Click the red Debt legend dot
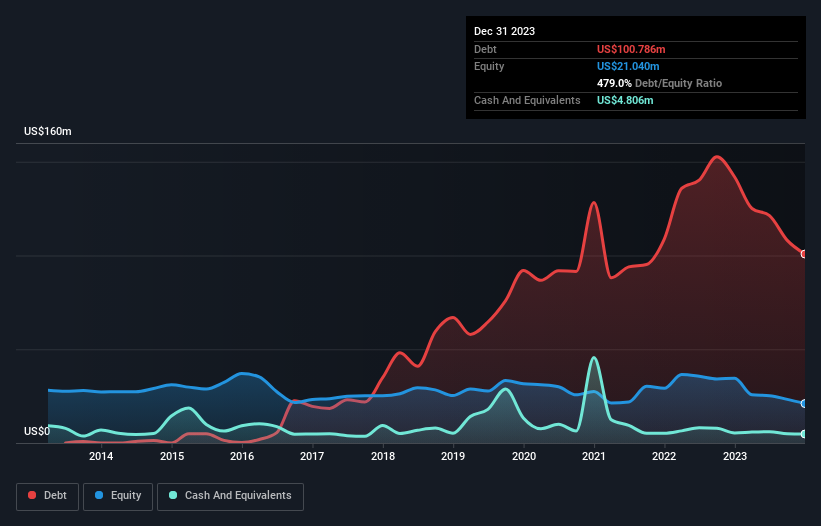This screenshot has height=526, width=821. coord(32,495)
